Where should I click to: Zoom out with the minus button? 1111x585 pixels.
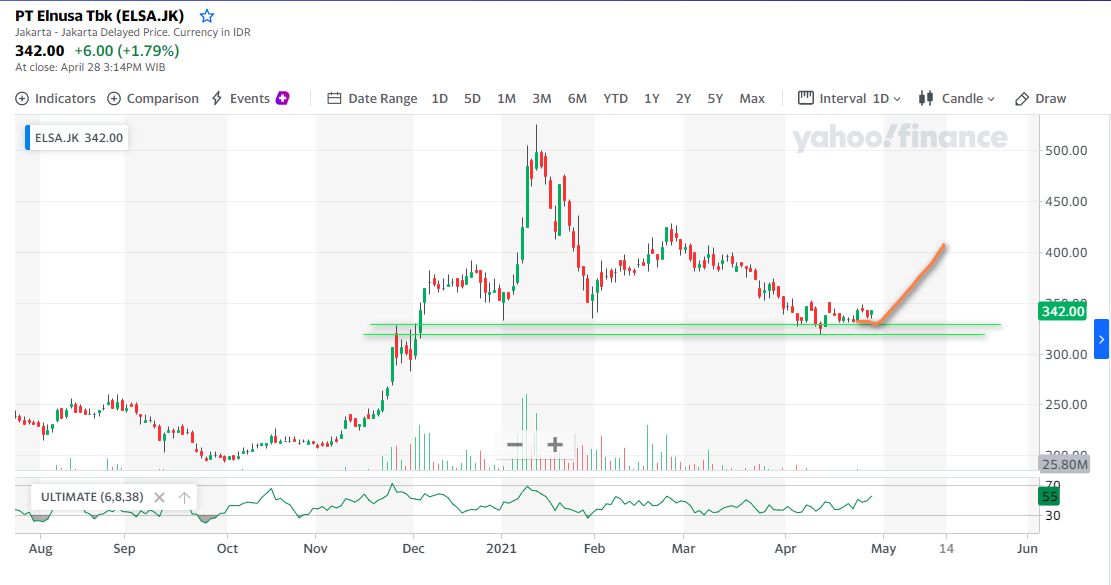[514, 445]
